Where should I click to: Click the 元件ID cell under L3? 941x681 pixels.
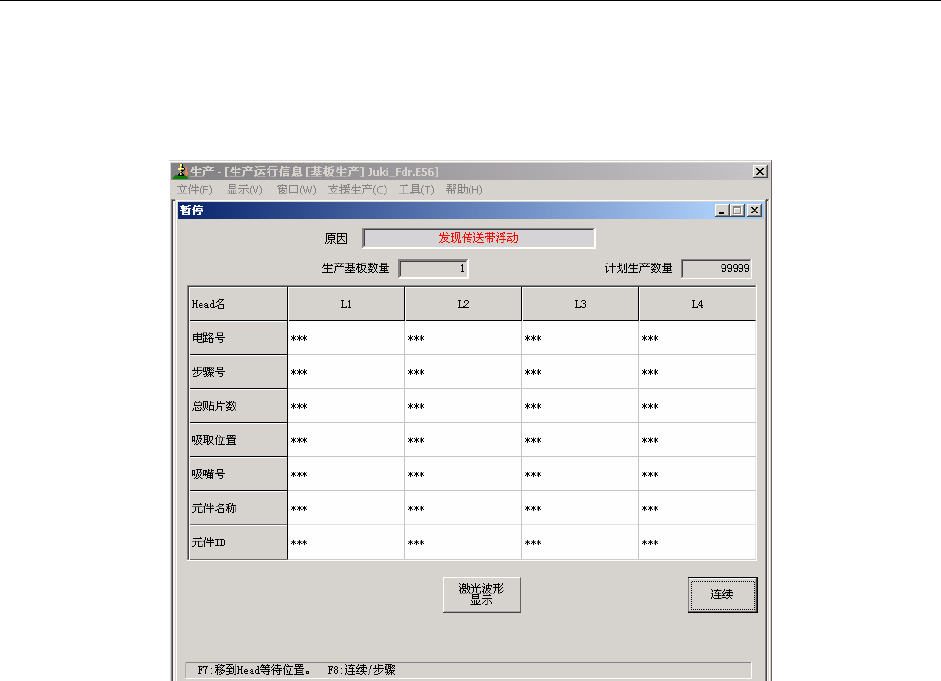[x=580, y=542]
